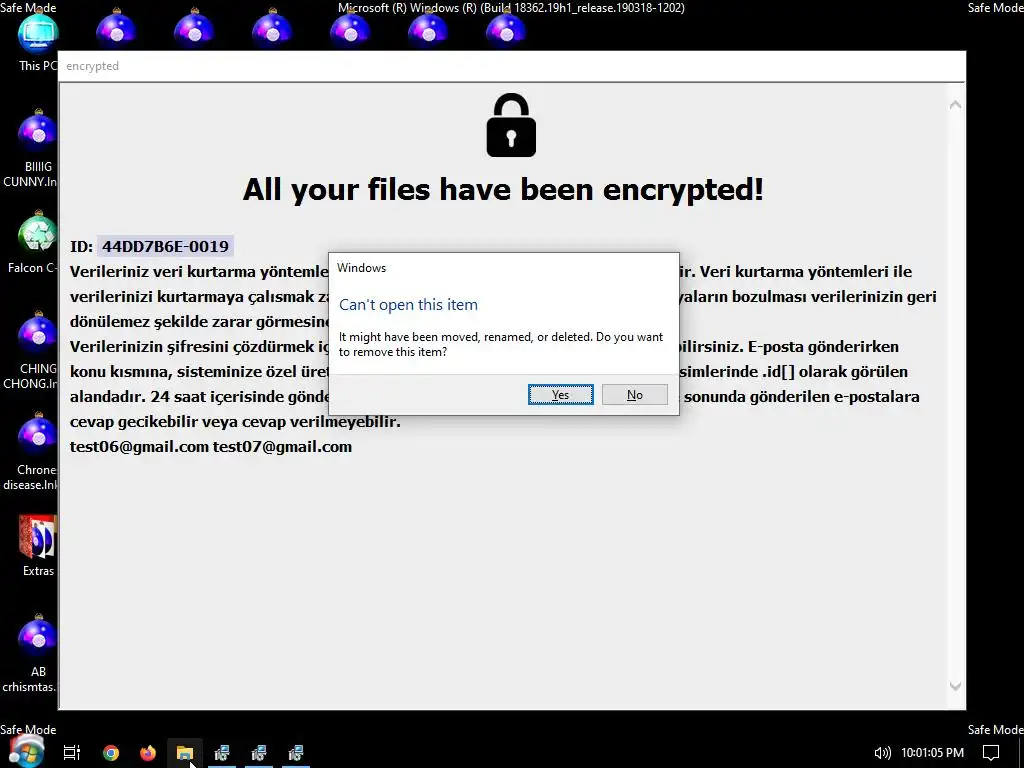Click the volume speaker tray icon

point(882,753)
